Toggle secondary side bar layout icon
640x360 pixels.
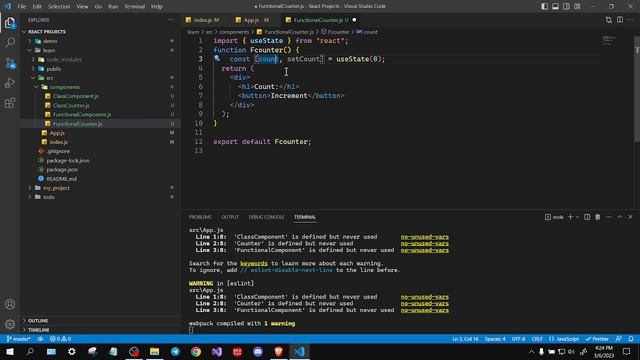pos(566,6)
